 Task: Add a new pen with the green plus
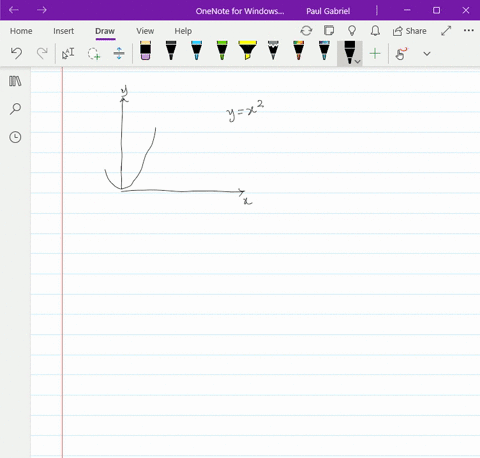[x=375, y=54]
